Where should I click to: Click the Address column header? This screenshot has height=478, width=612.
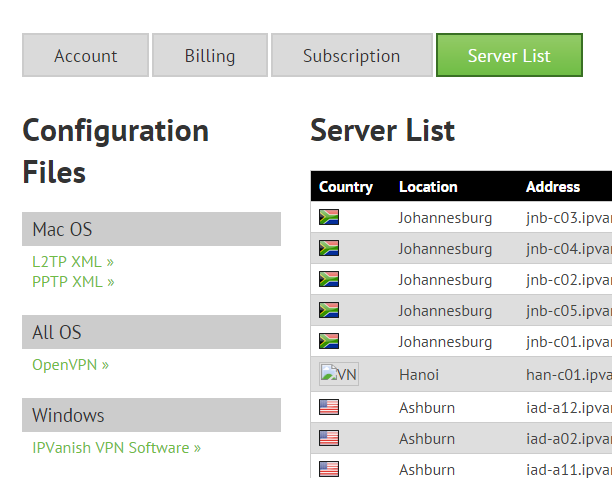(x=553, y=187)
